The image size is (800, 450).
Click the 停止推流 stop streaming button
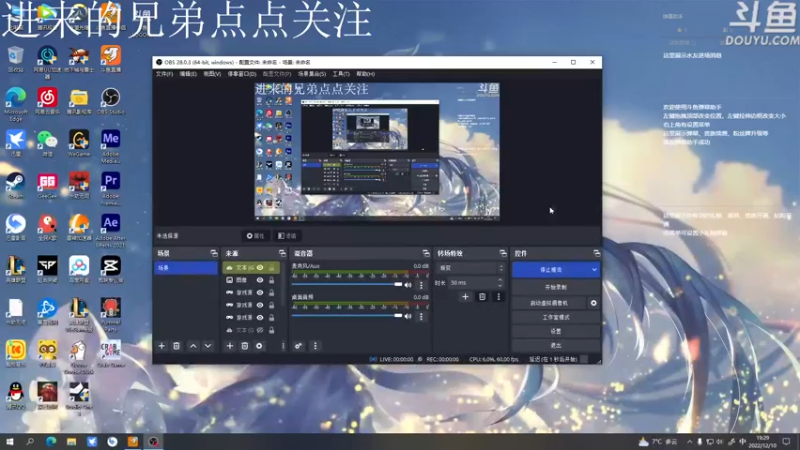pyautogui.click(x=551, y=269)
